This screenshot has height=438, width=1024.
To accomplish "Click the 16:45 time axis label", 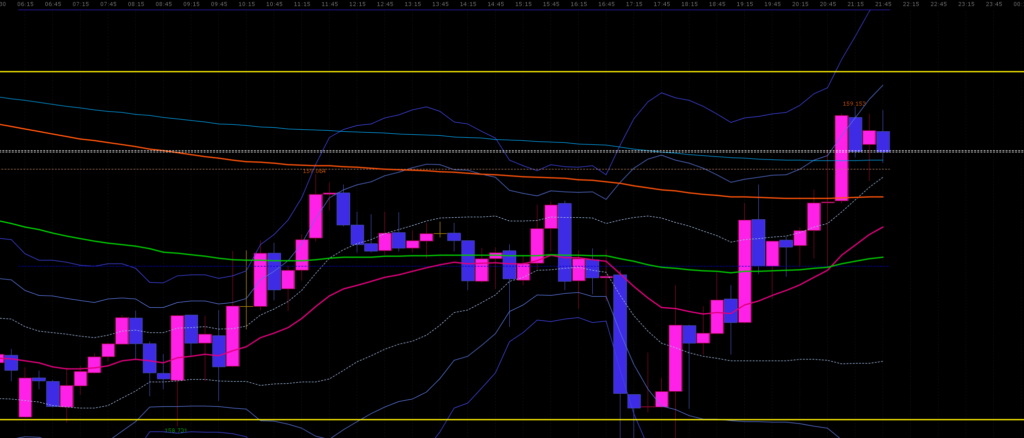I will [606, 4].
